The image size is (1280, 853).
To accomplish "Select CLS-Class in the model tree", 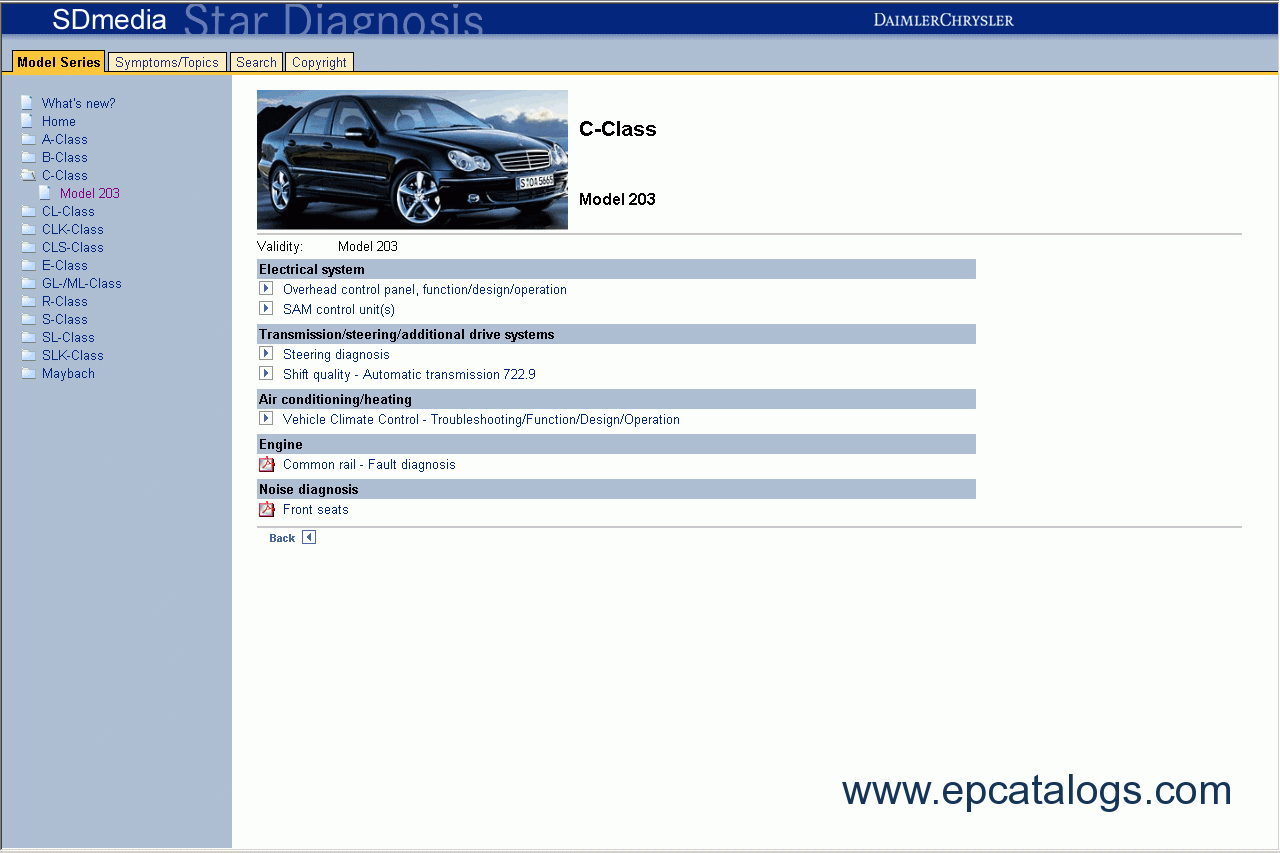I will 73,247.
